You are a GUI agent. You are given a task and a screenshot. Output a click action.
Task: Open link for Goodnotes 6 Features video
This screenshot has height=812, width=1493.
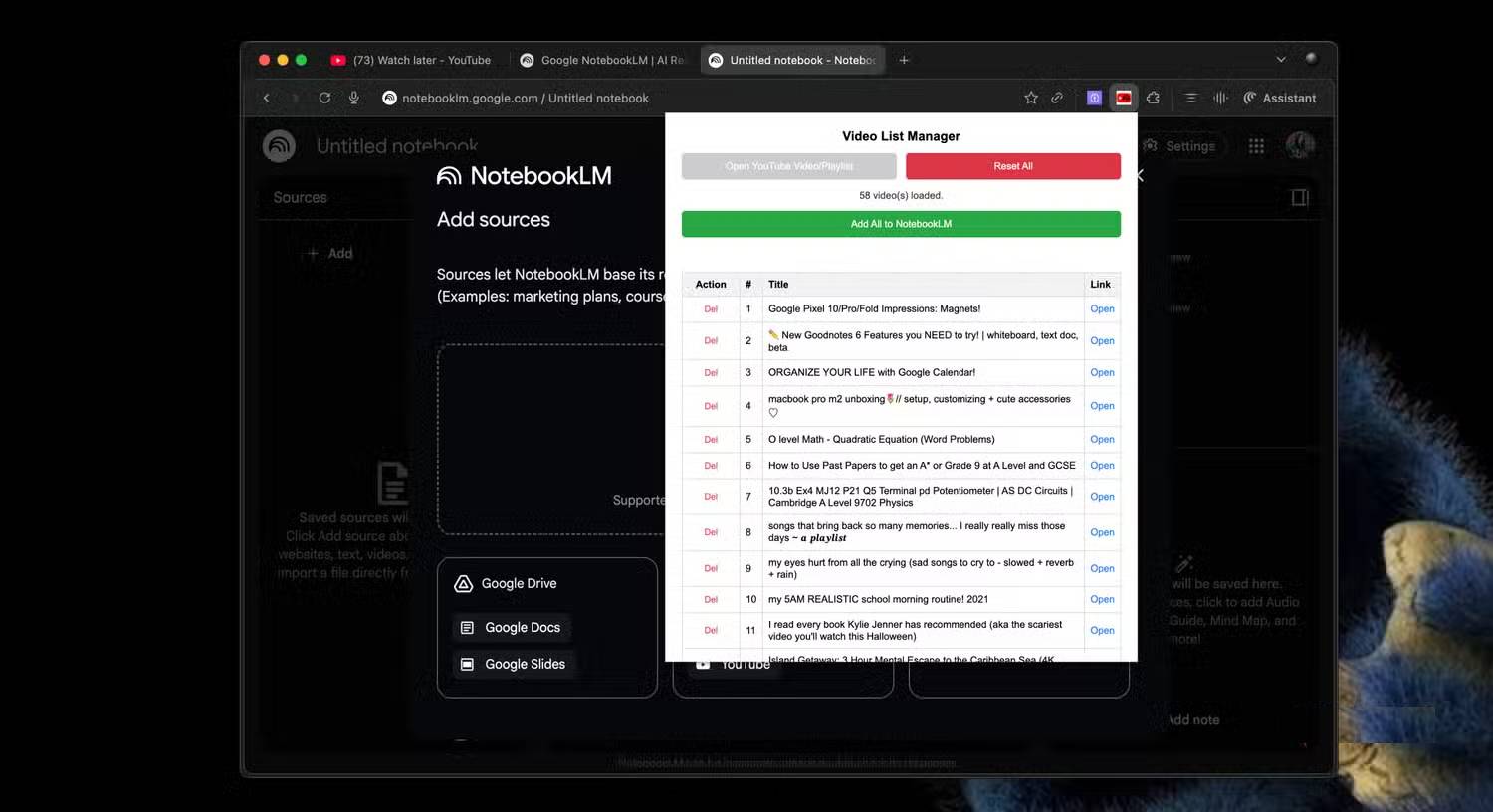tap(1102, 341)
